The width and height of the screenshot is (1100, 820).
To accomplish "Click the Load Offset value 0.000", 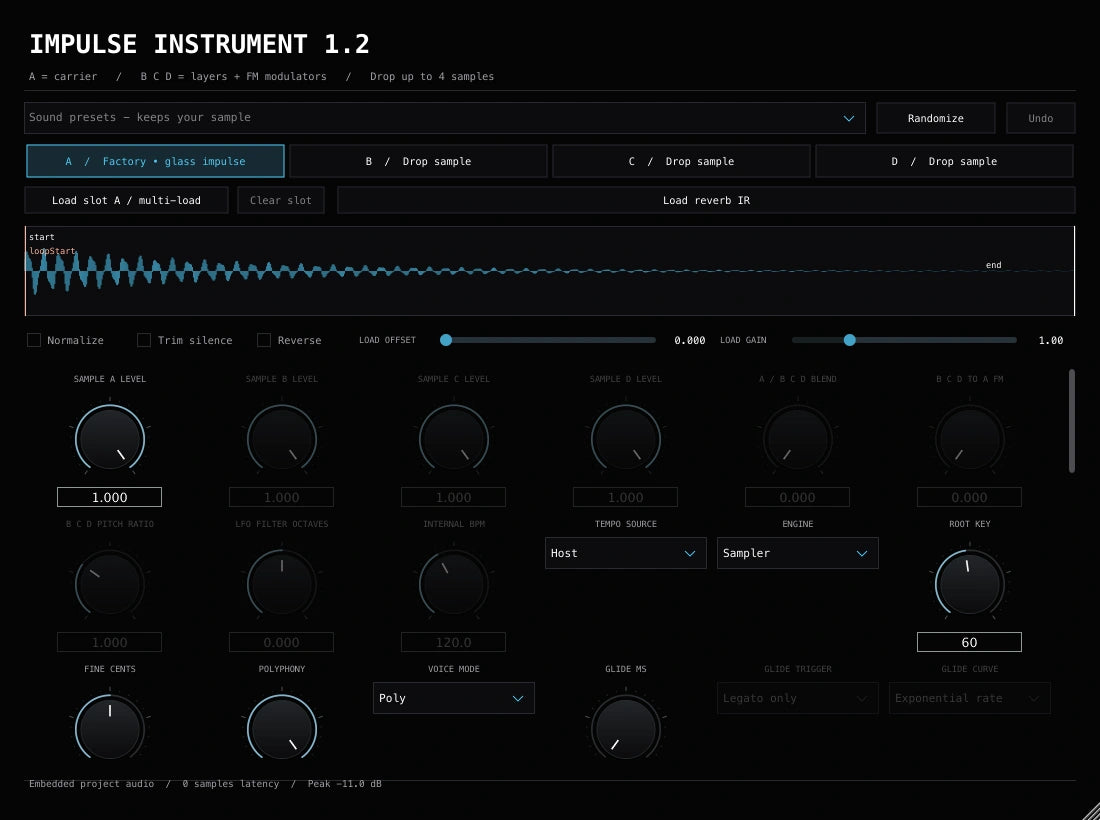I will coord(690,340).
